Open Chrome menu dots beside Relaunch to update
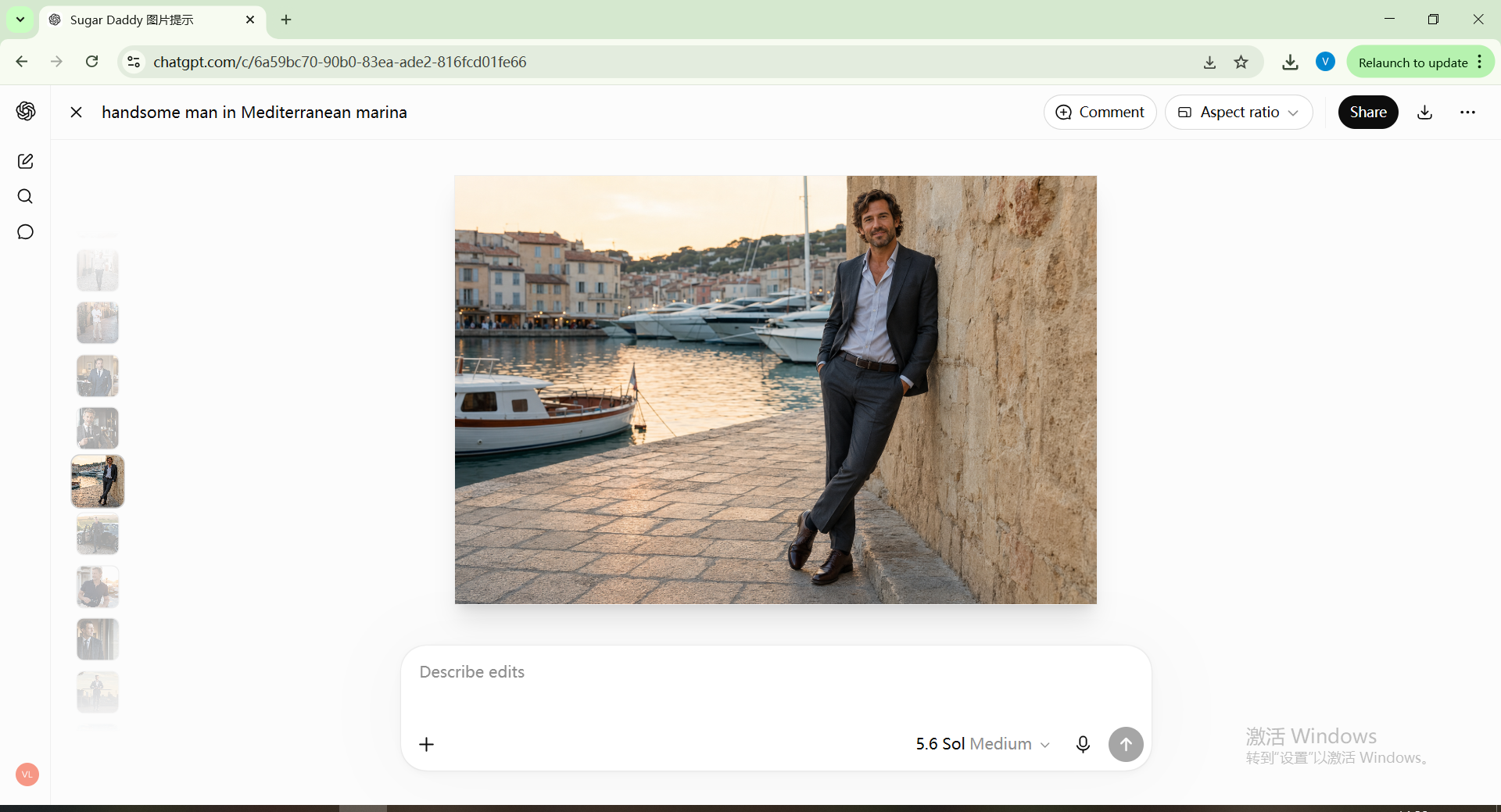The height and width of the screenshot is (812, 1501). pos(1480,62)
